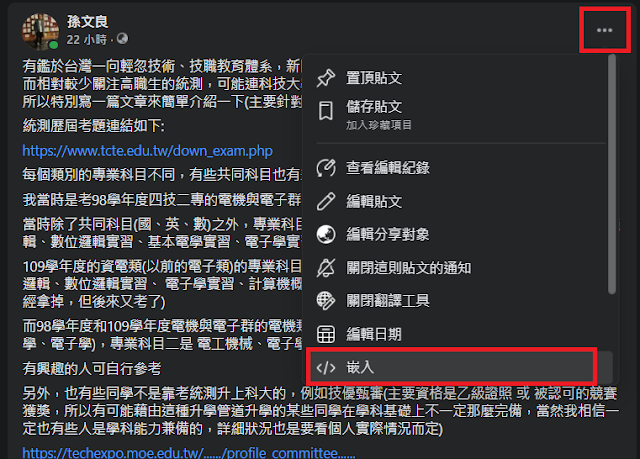Click the bell-slash icon for 關閉這則貼文的通知
The image size is (640, 459).
coord(326,268)
